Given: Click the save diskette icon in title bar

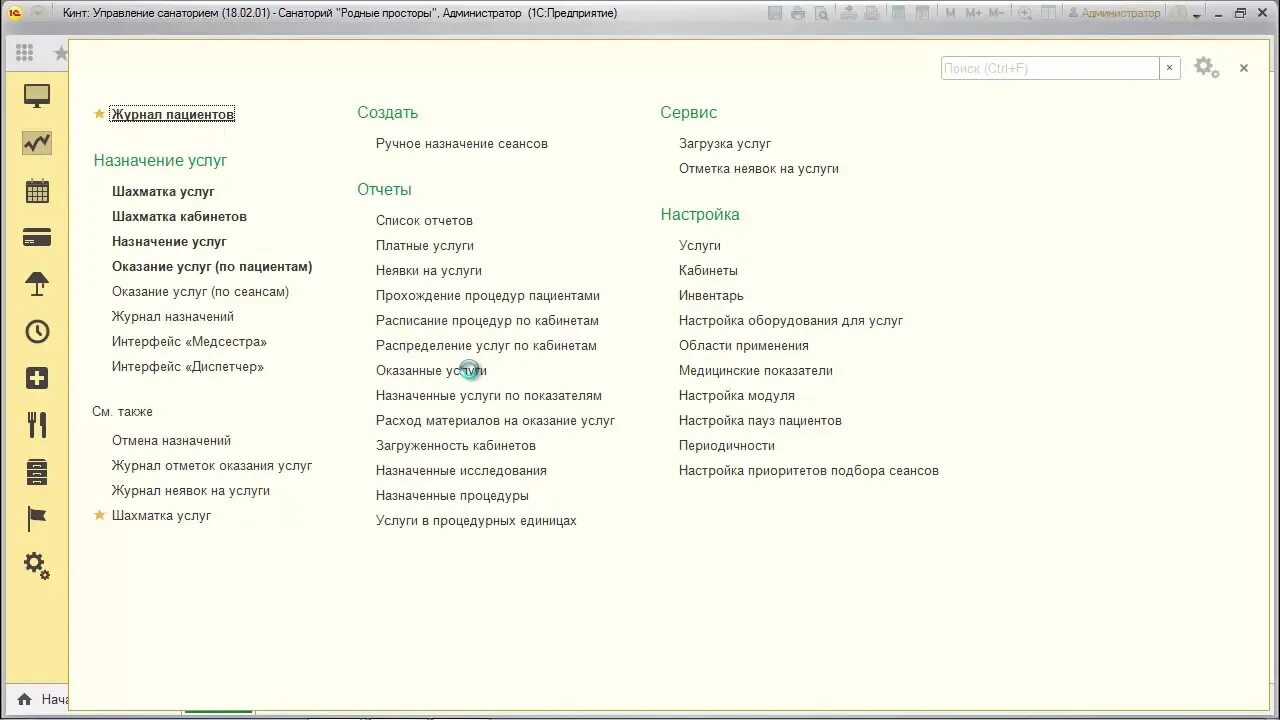Looking at the screenshot, I should click(776, 13).
